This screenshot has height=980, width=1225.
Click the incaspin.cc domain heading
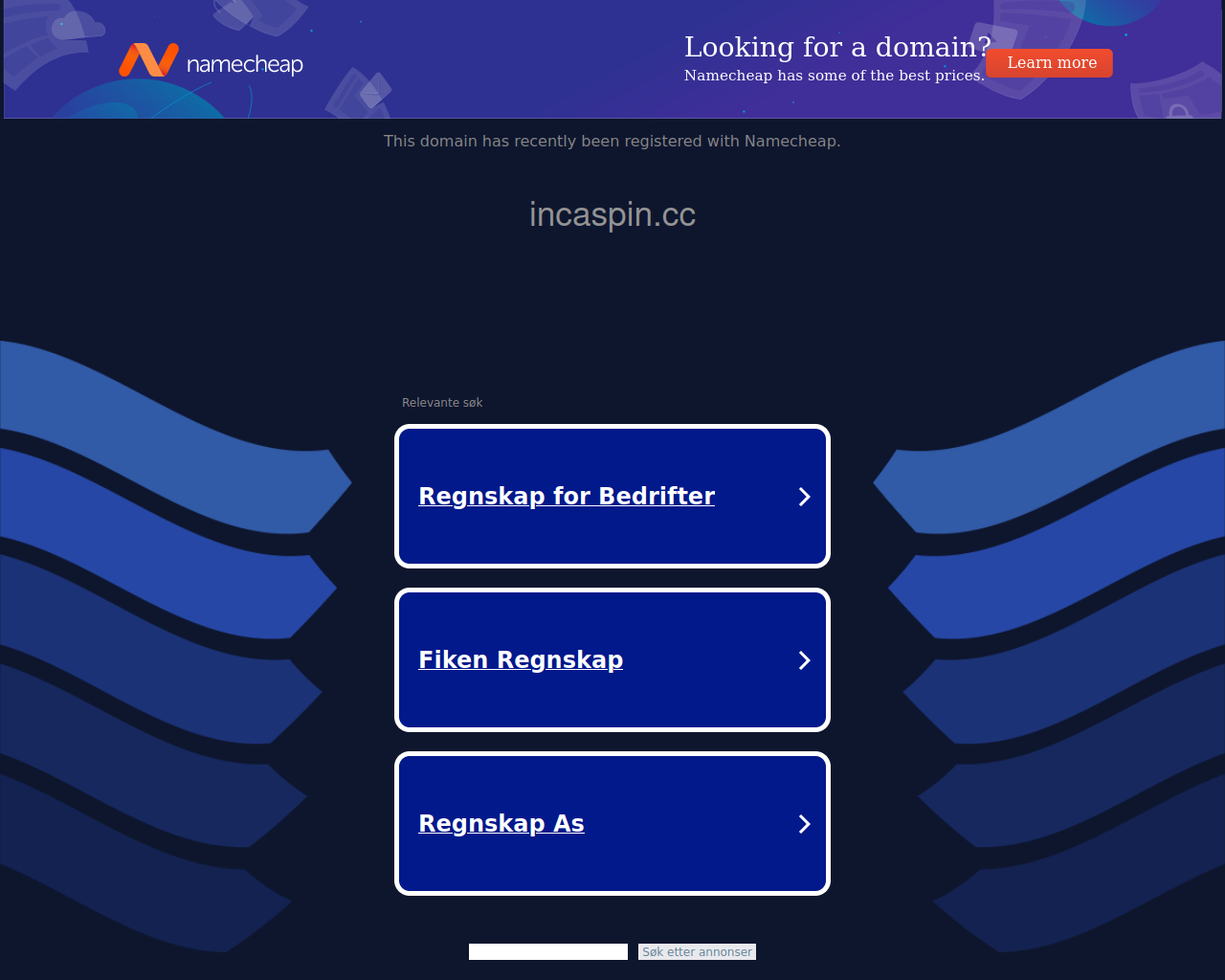click(612, 214)
